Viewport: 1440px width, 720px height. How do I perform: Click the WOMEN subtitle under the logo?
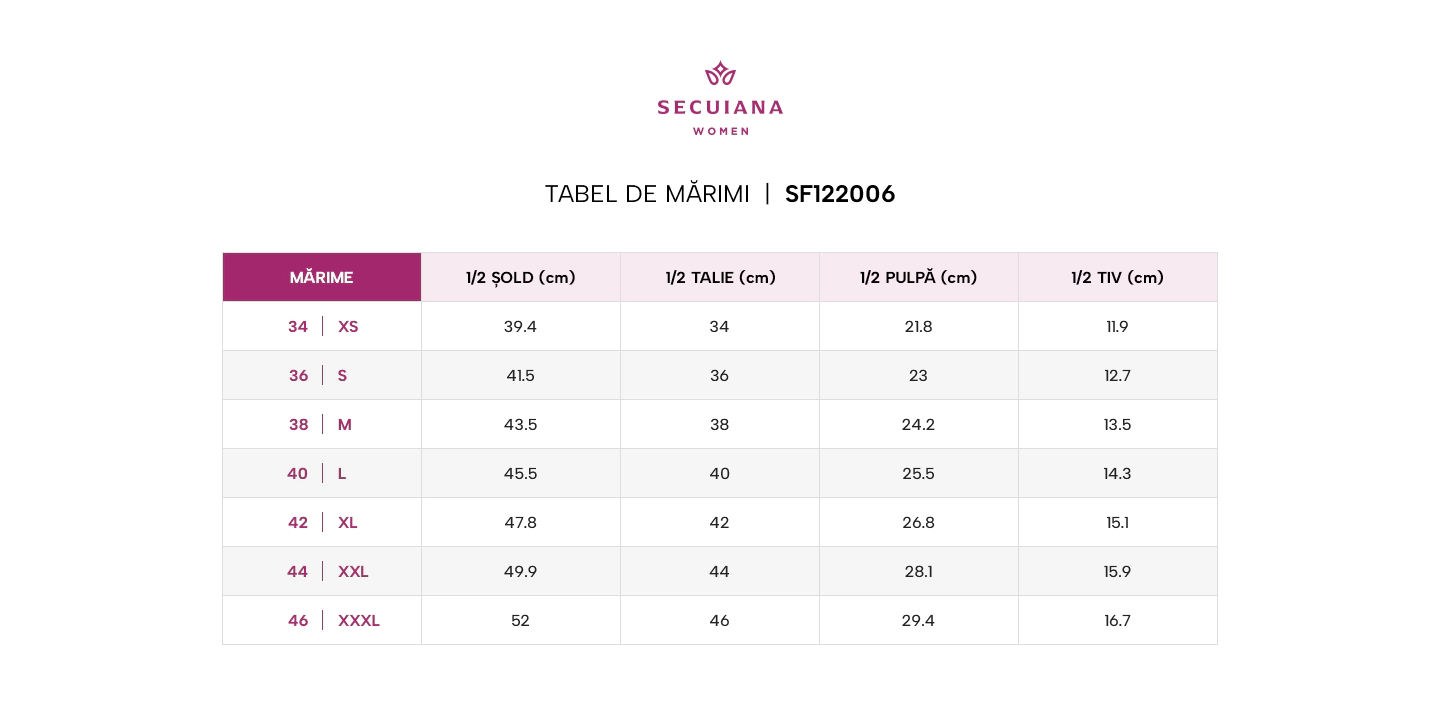(x=721, y=131)
